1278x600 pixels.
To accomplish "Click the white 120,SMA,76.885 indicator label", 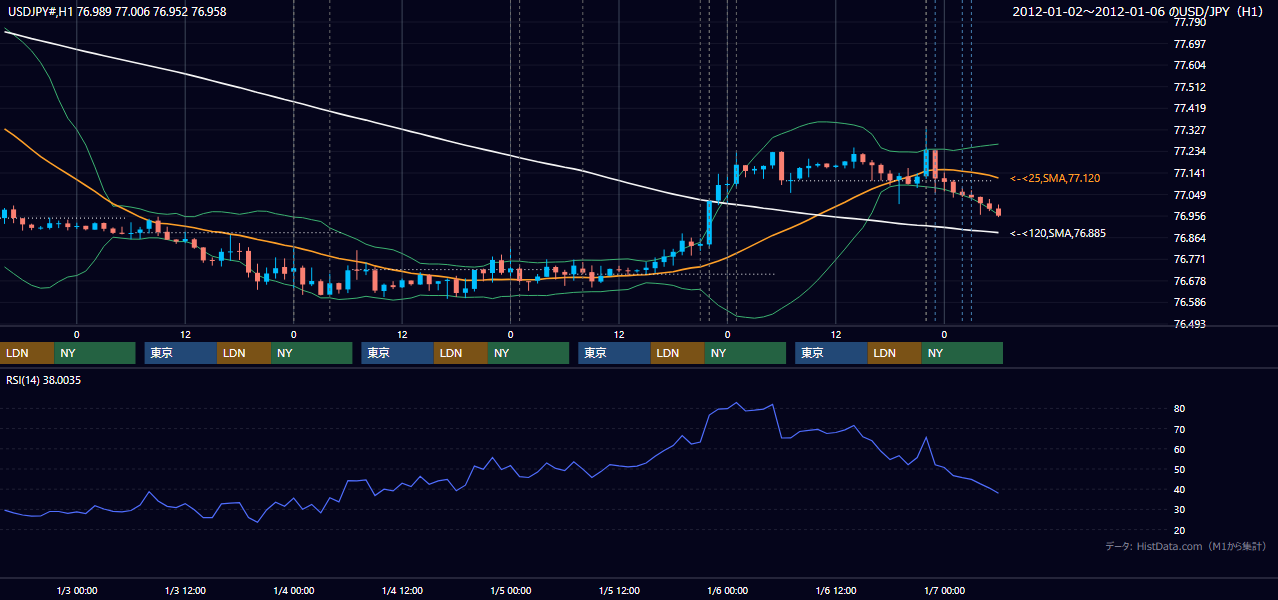I will click(1058, 233).
